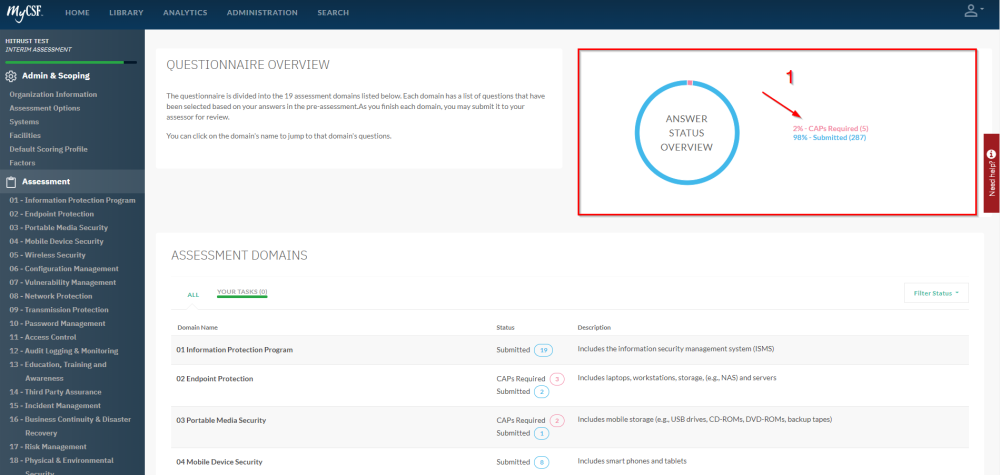Click the MyCSF logo
The width and height of the screenshot is (1000, 475).
pos(26,11)
